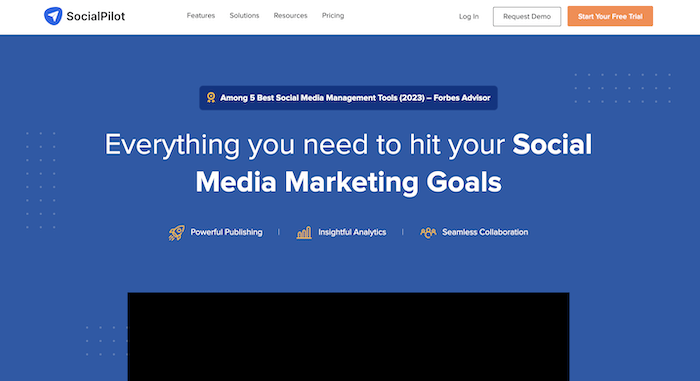The width and height of the screenshot is (700, 381).
Task: Click the Log In link
Action: pos(469,17)
